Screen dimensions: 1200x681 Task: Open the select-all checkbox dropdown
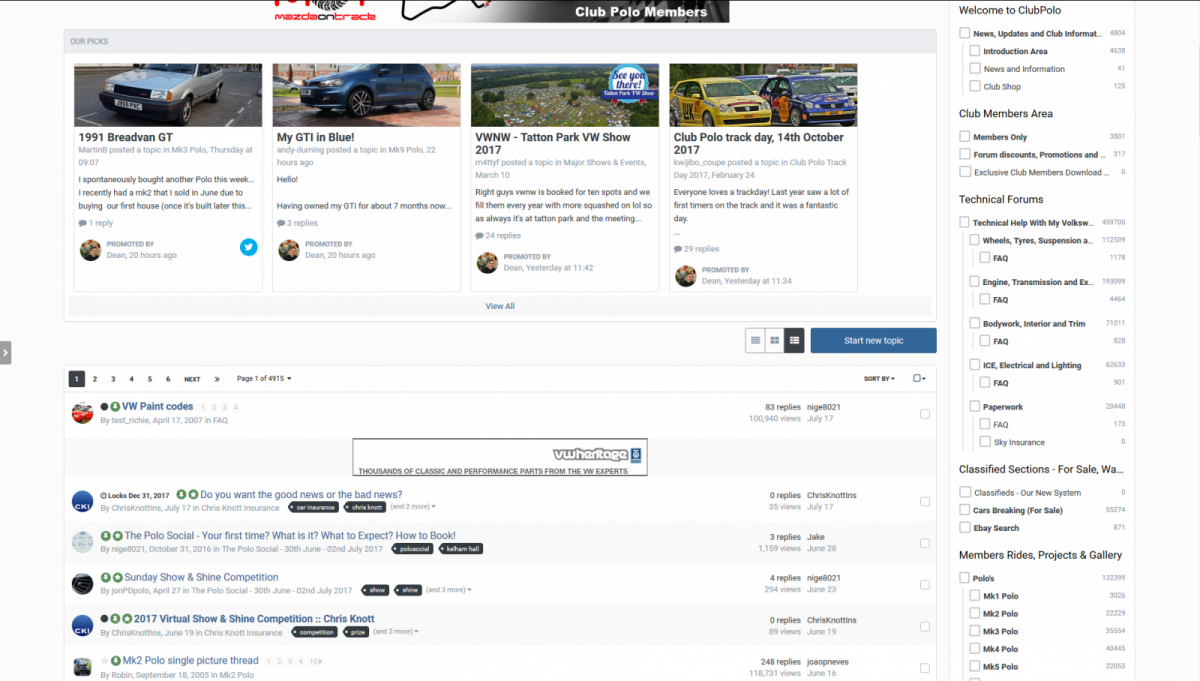click(919, 379)
